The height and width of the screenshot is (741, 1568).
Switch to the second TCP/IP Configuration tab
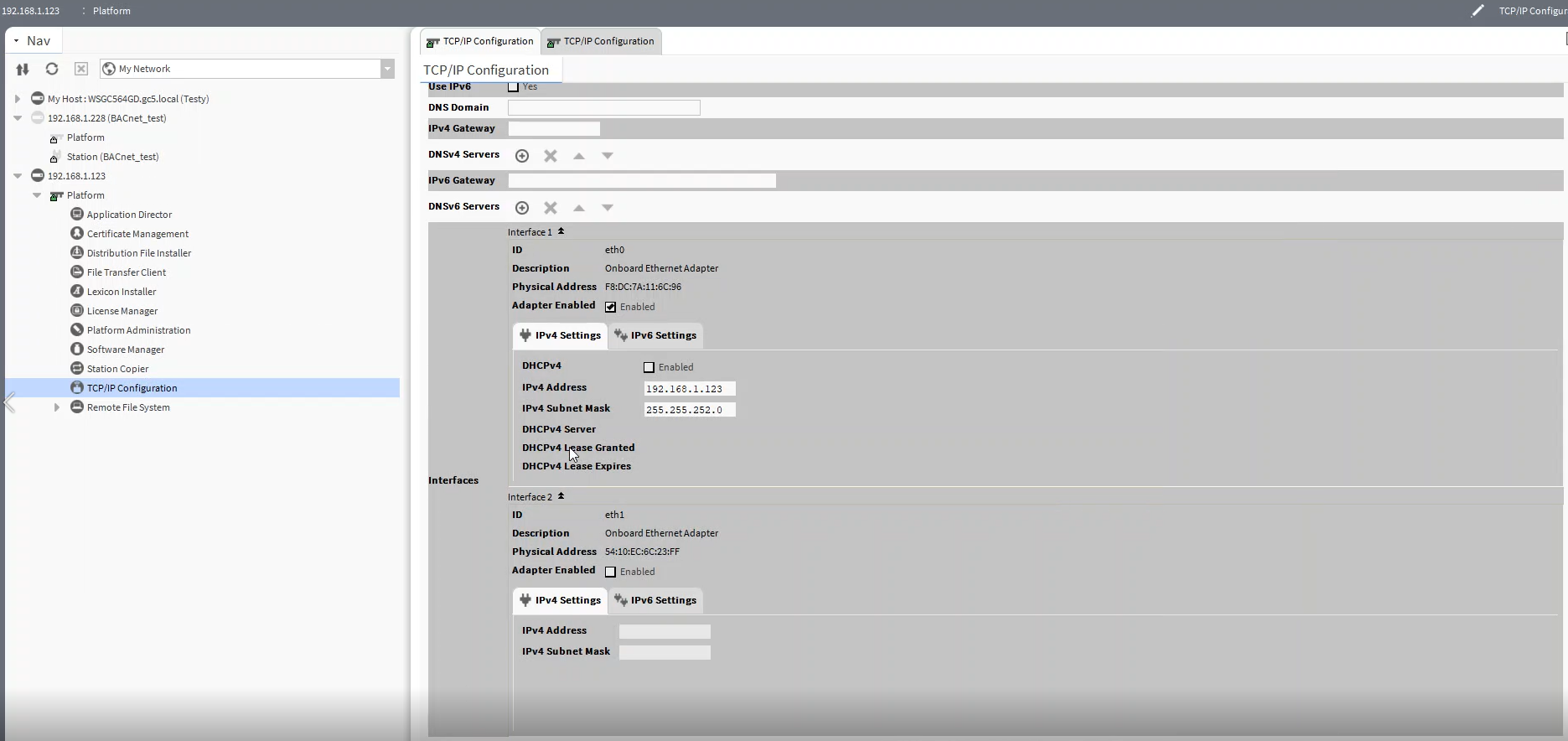click(x=601, y=41)
